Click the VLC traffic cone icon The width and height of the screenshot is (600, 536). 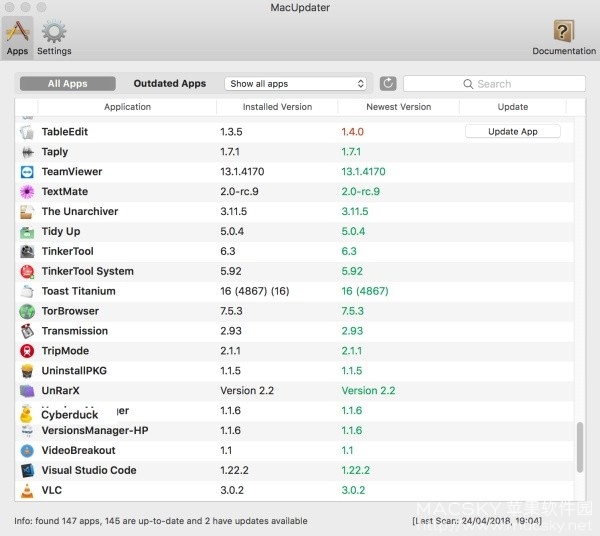coord(27,490)
